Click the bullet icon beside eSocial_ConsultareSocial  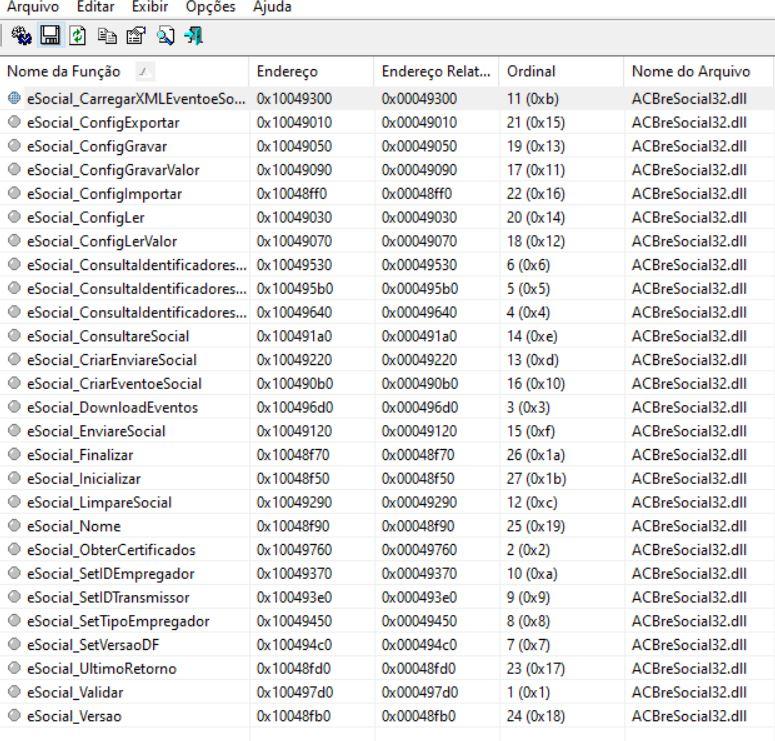pos(14,336)
